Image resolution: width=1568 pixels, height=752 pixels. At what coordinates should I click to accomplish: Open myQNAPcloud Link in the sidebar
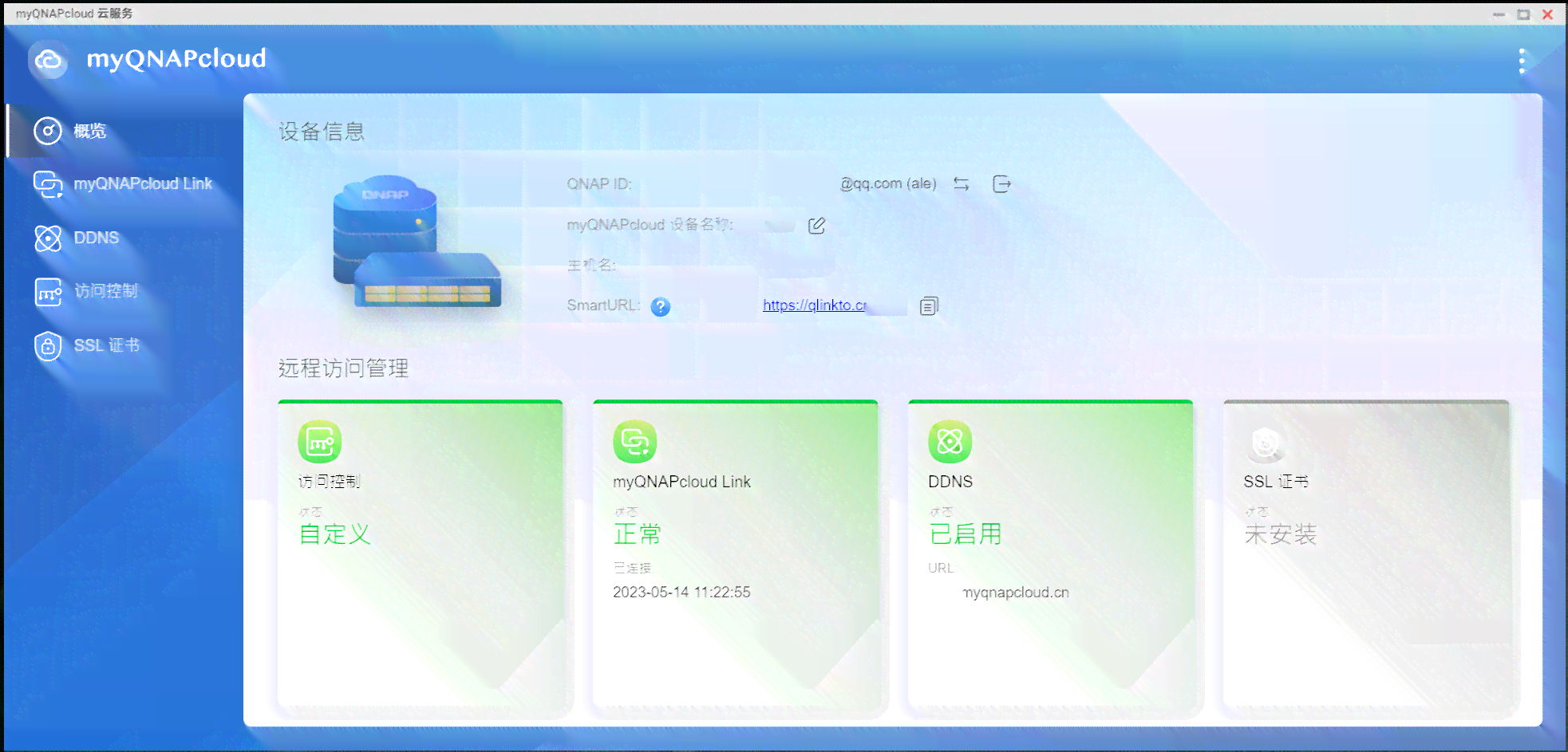[x=125, y=184]
